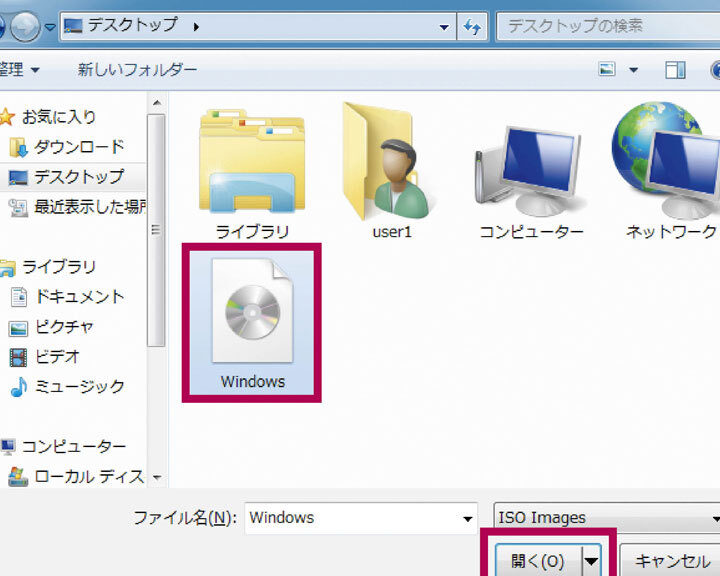This screenshot has width=720, height=576.
Task: Click the refresh button beside address bar
Action: (472, 26)
